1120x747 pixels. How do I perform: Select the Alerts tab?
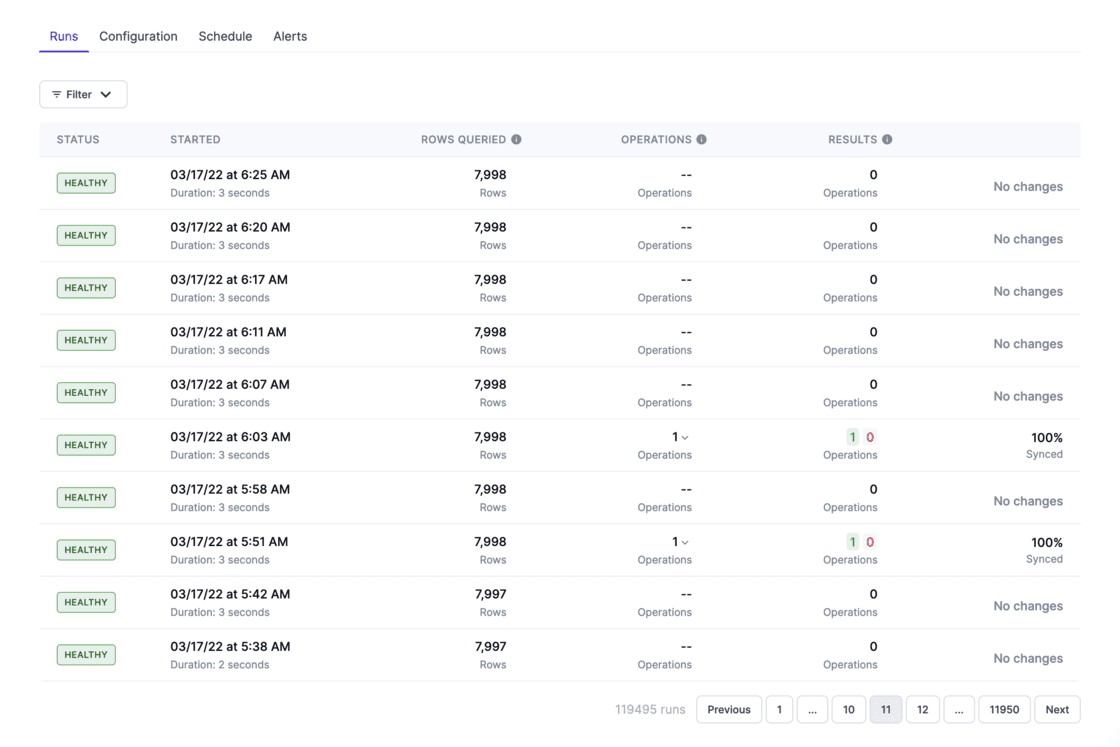coord(290,36)
